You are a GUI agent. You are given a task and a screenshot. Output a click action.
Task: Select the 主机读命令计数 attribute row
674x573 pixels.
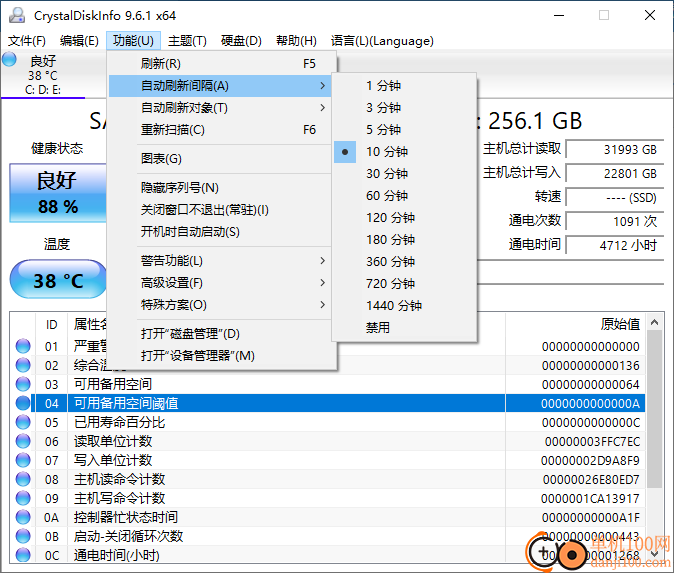pyautogui.click(x=328, y=479)
